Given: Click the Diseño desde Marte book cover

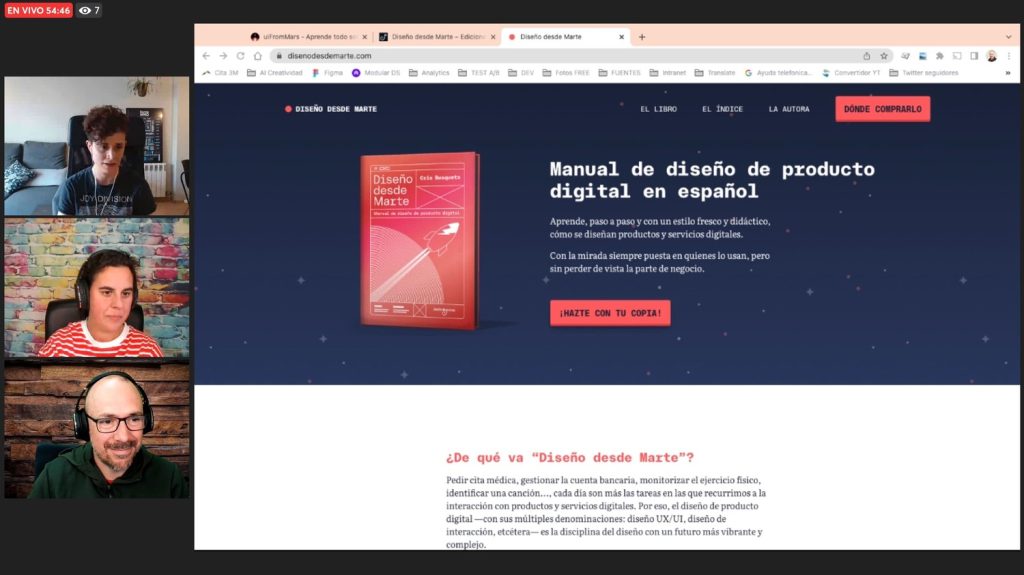Looking at the screenshot, I should pyautogui.click(x=420, y=240).
